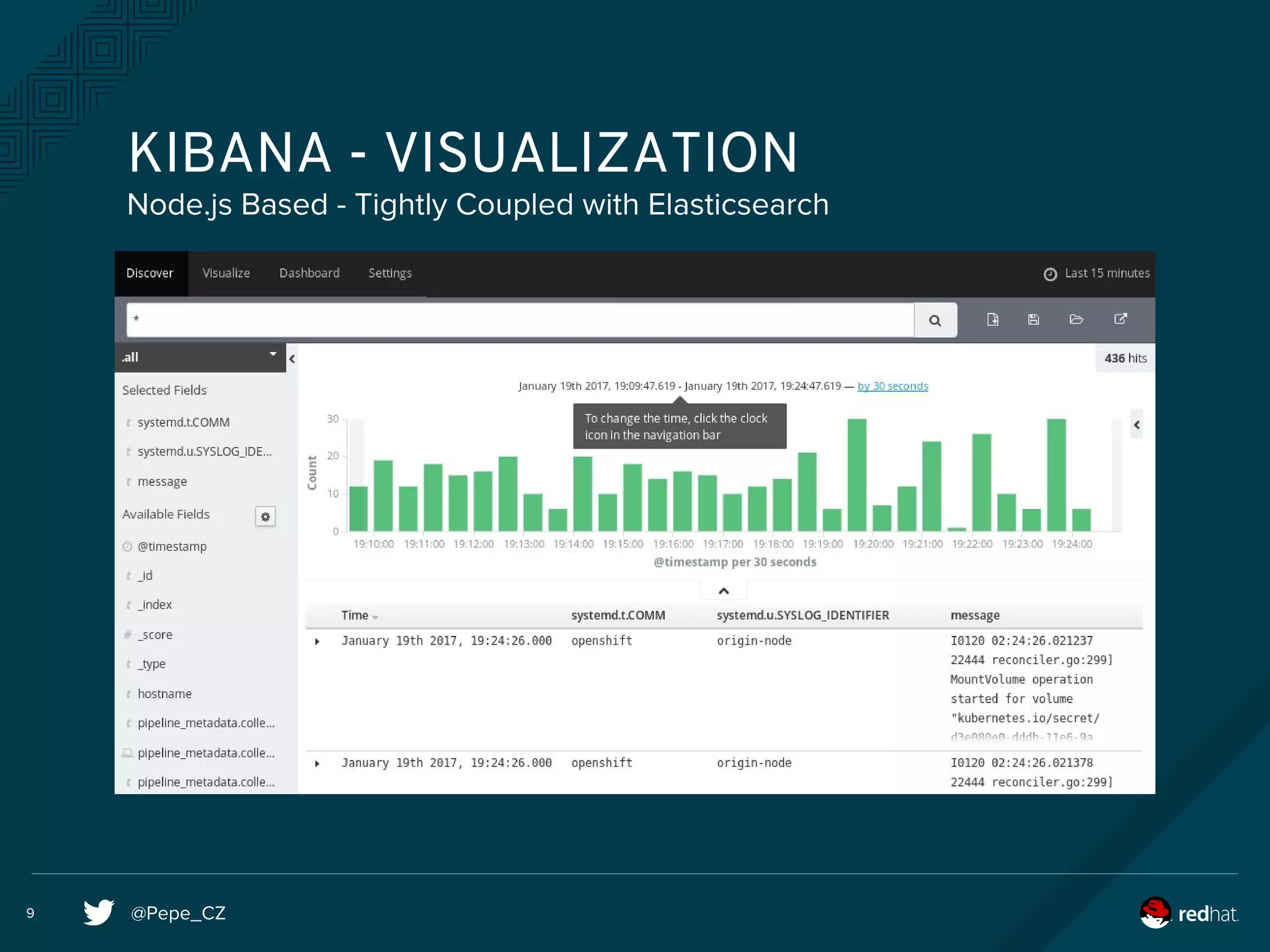The width and height of the screenshot is (1270, 952).
Task: Select the systemd.u.SYSLOG_IDE... field
Action: click(x=205, y=451)
